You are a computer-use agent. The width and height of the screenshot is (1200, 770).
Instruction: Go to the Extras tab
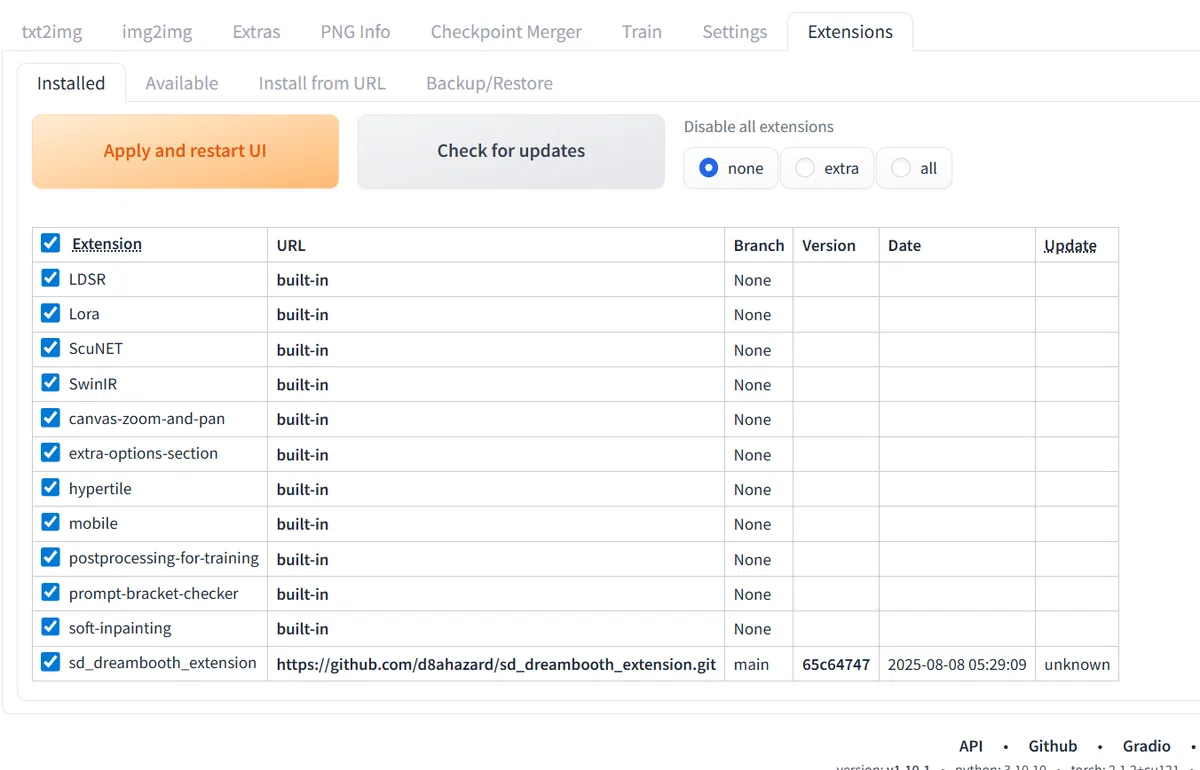pyautogui.click(x=256, y=32)
